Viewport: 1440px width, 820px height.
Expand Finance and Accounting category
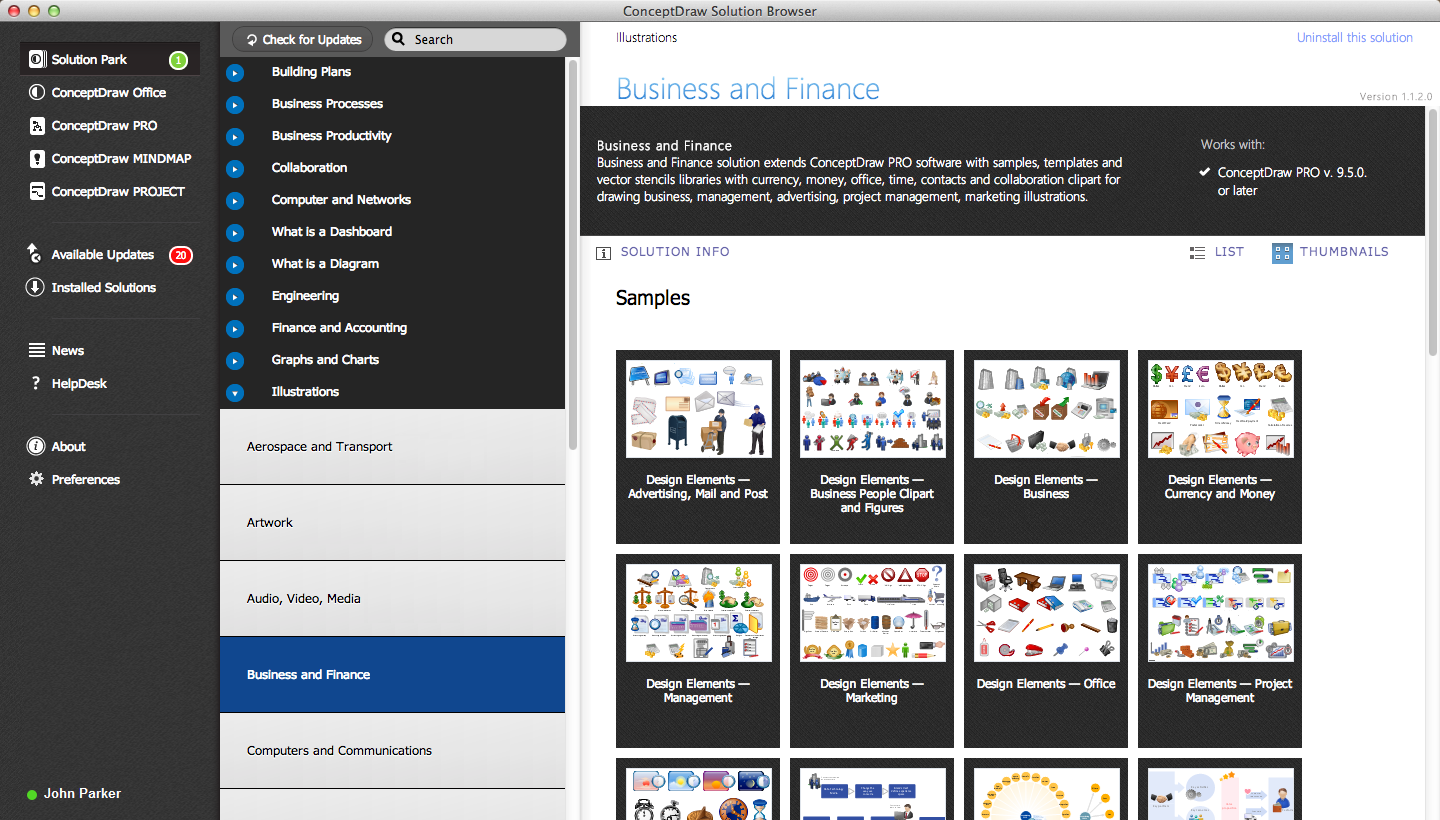235,329
